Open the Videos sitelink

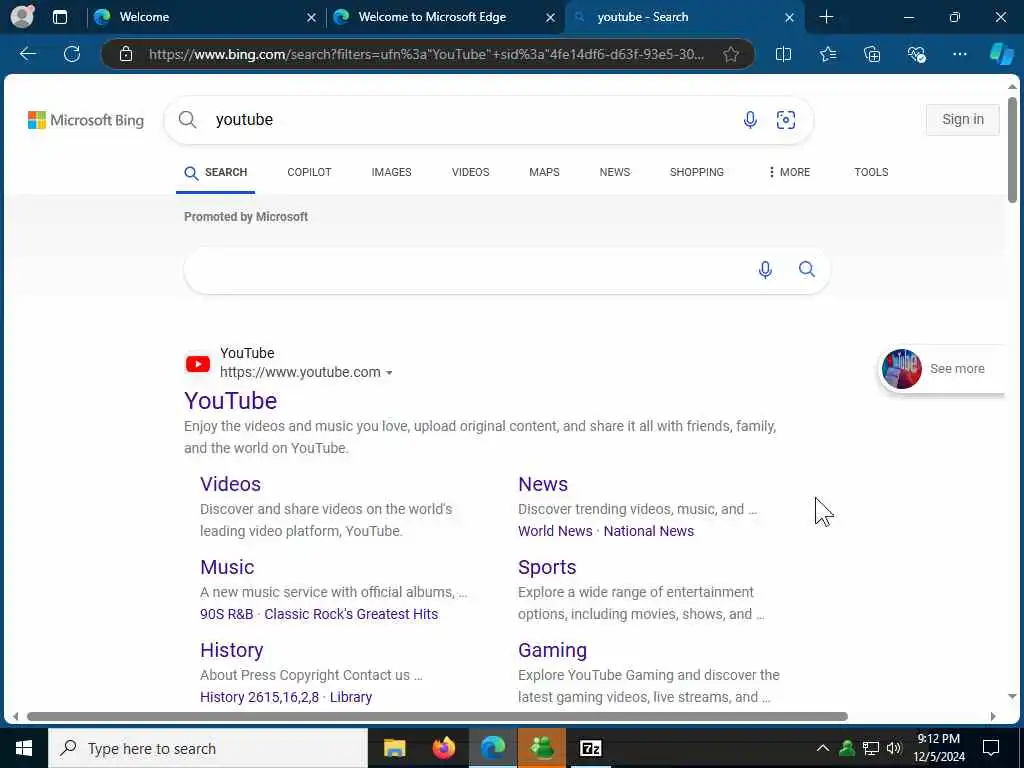[231, 484]
